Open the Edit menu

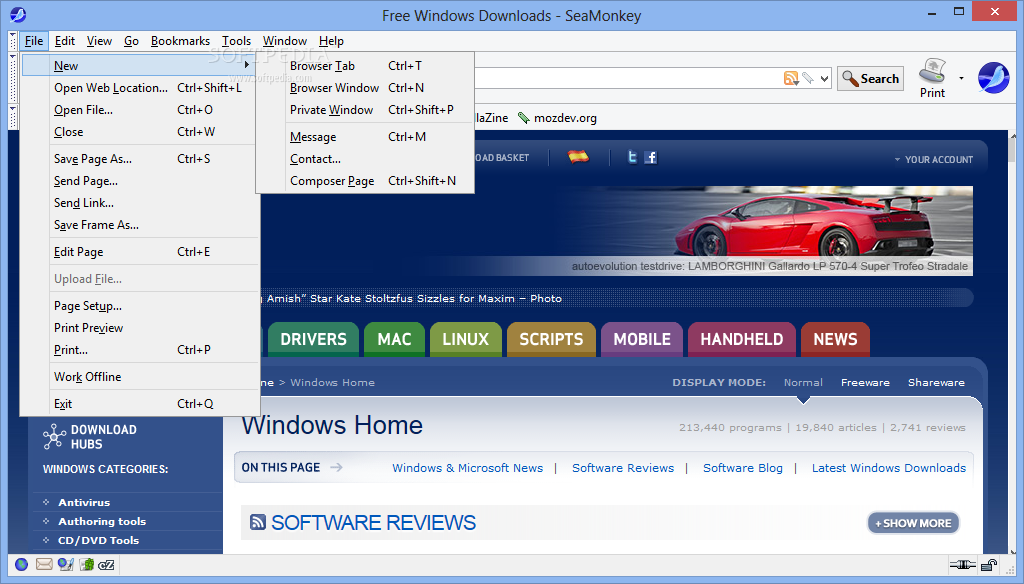point(65,41)
